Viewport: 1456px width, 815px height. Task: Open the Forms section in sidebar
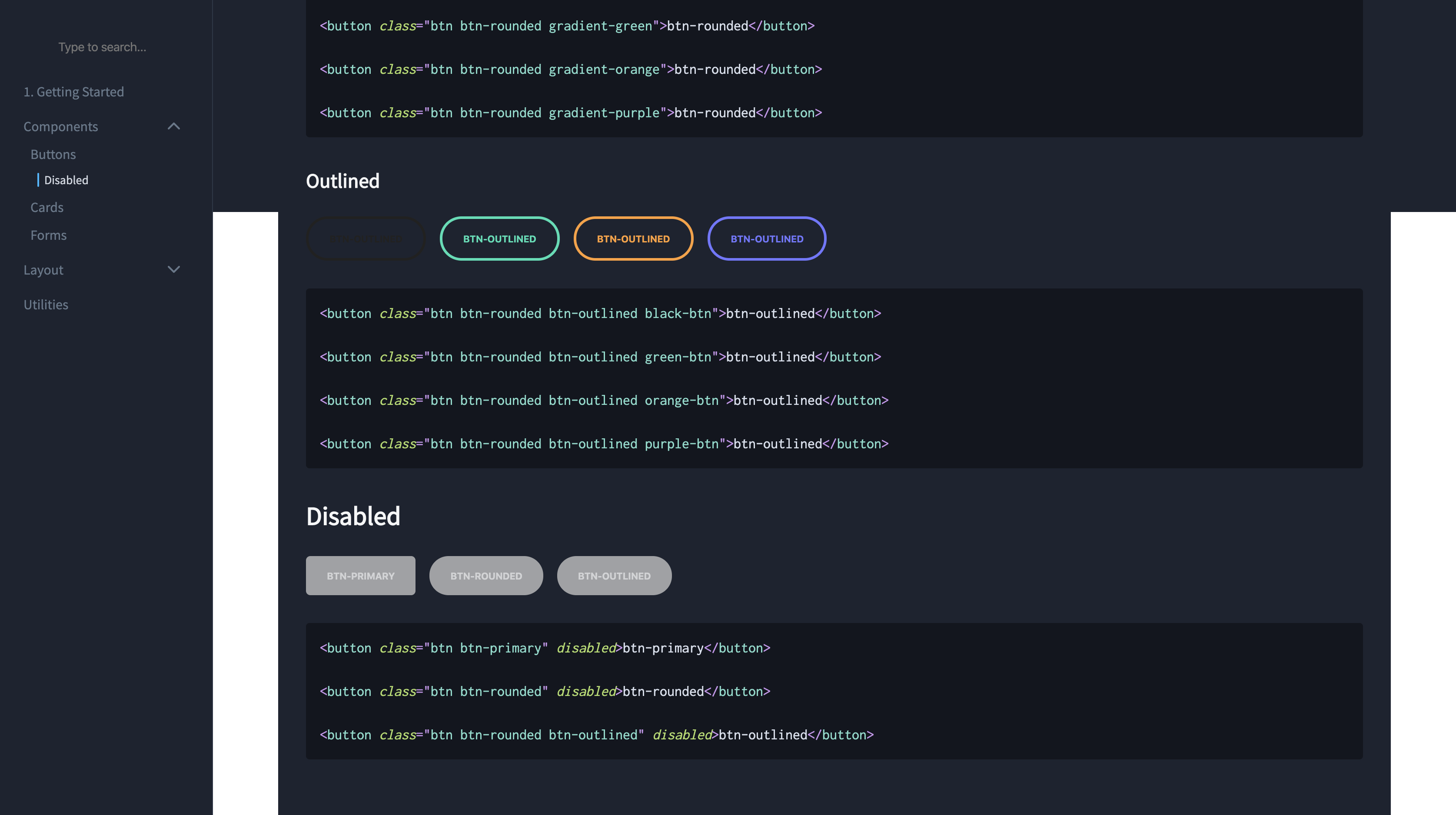pyautogui.click(x=48, y=235)
